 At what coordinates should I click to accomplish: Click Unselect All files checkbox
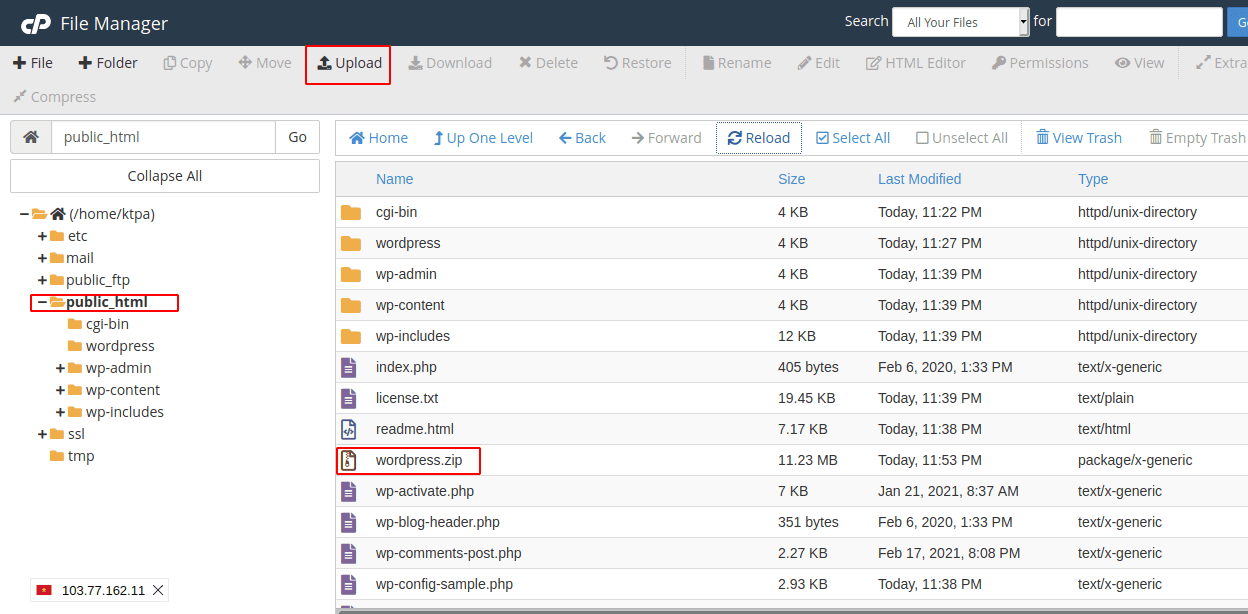[x=962, y=138]
